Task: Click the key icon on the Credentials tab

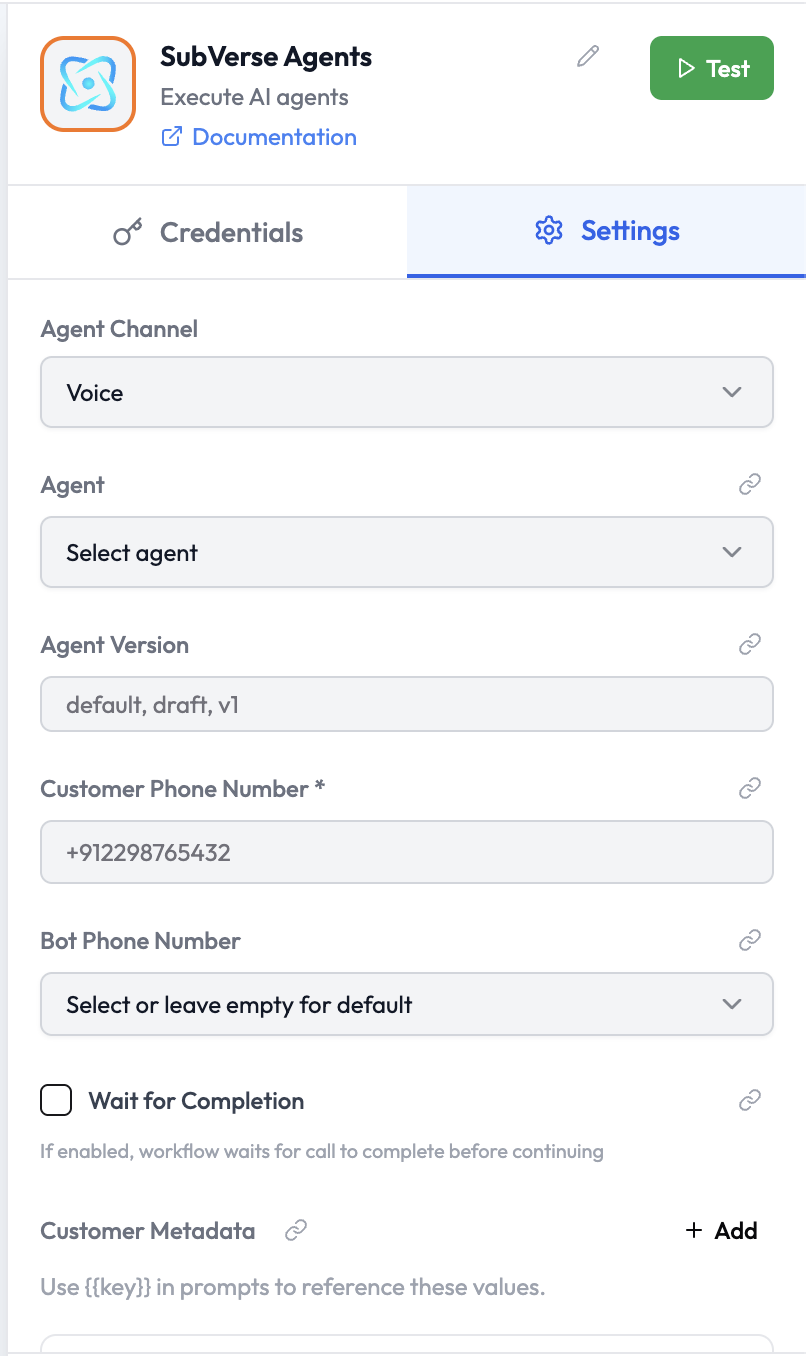Action: coord(126,231)
